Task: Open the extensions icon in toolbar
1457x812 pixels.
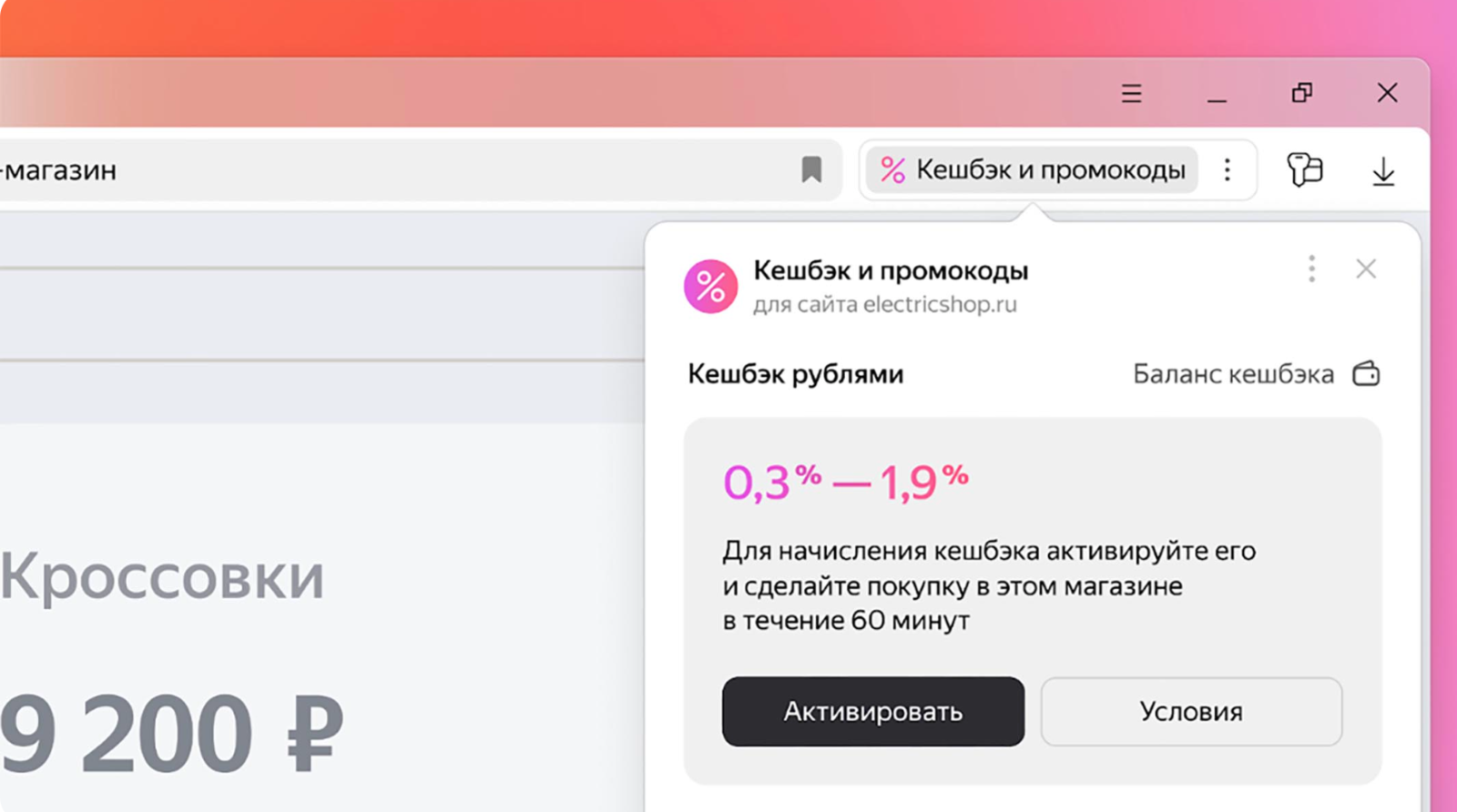Action: pyautogui.click(x=1304, y=169)
